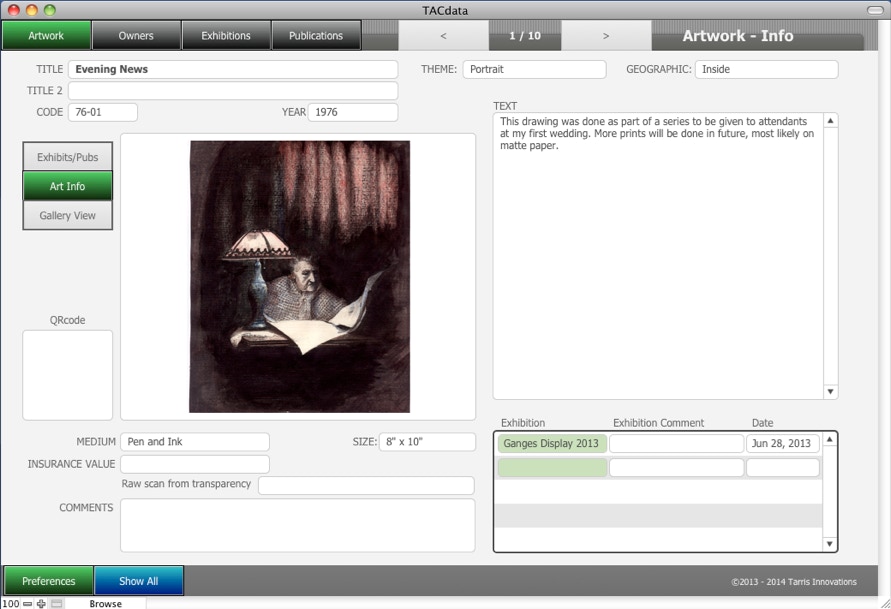891x609 pixels.
Task: Open the Browse mode popup
Action: click(x=105, y=604)
